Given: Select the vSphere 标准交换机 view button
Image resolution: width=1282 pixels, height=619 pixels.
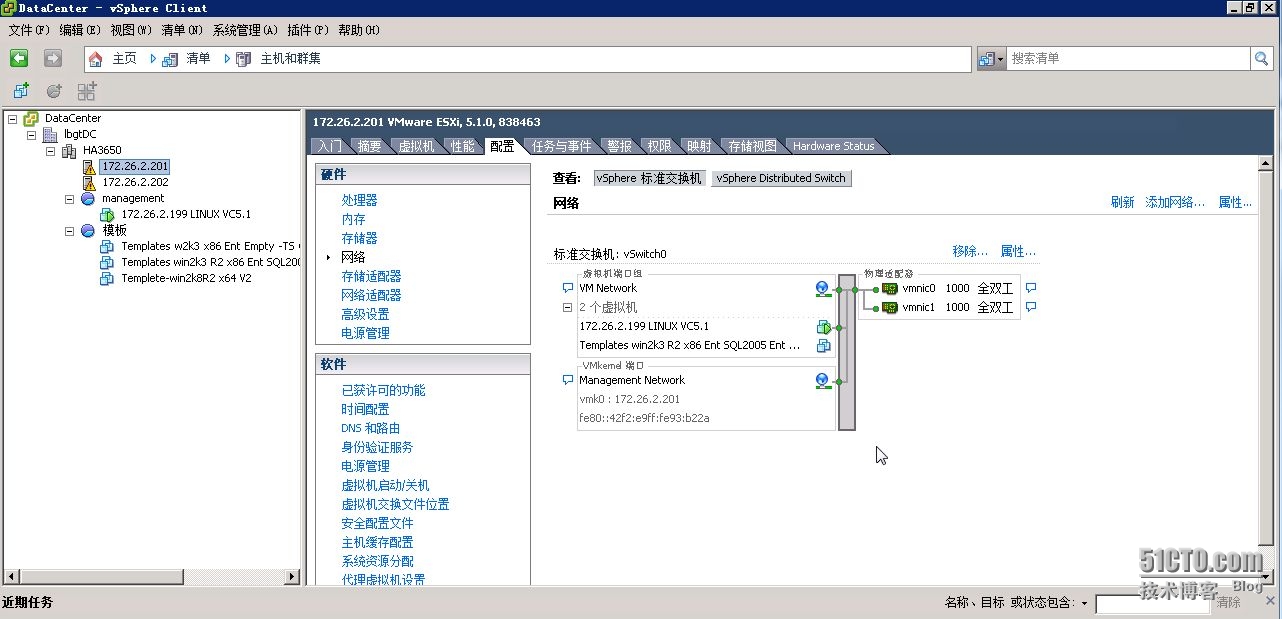Looking at the screenshot, I should pos(649,178).
